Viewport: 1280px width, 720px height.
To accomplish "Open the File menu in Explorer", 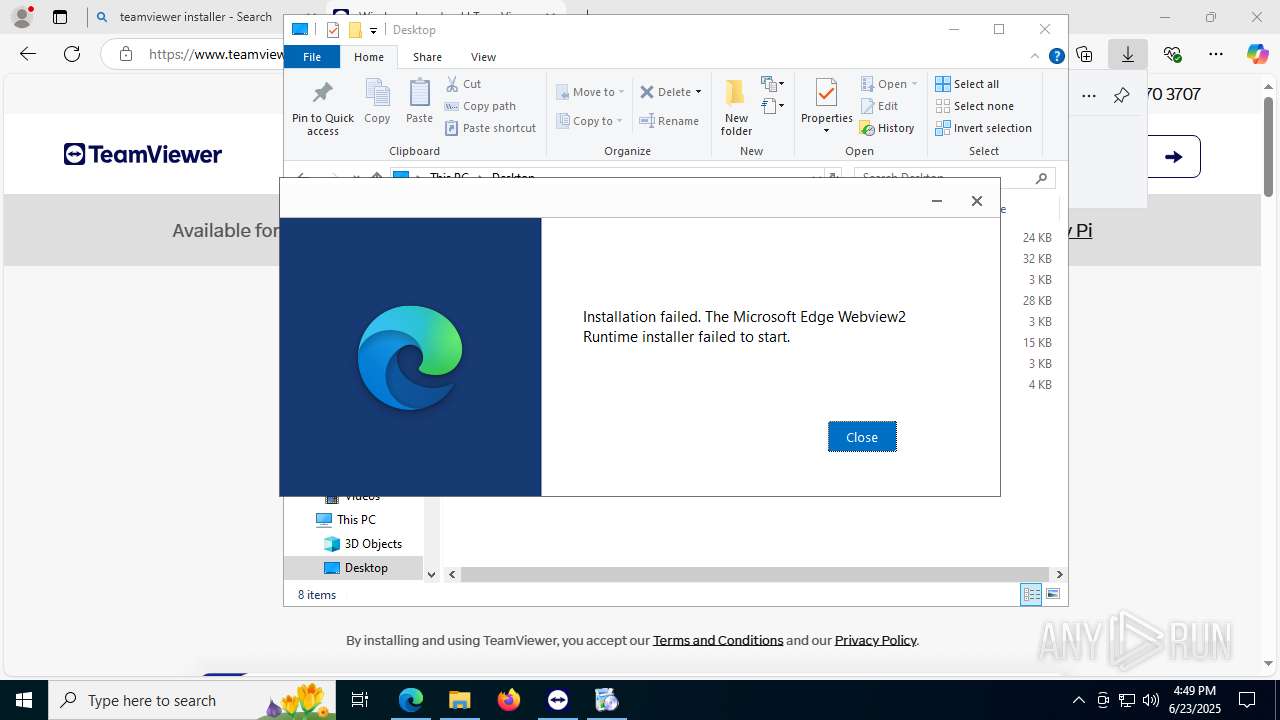I will coord(312,57).
